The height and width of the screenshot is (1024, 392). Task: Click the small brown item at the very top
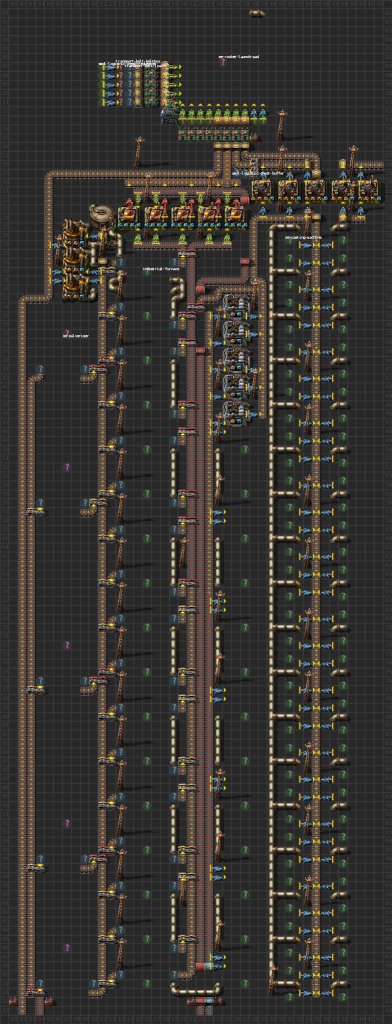pos(257,13)
